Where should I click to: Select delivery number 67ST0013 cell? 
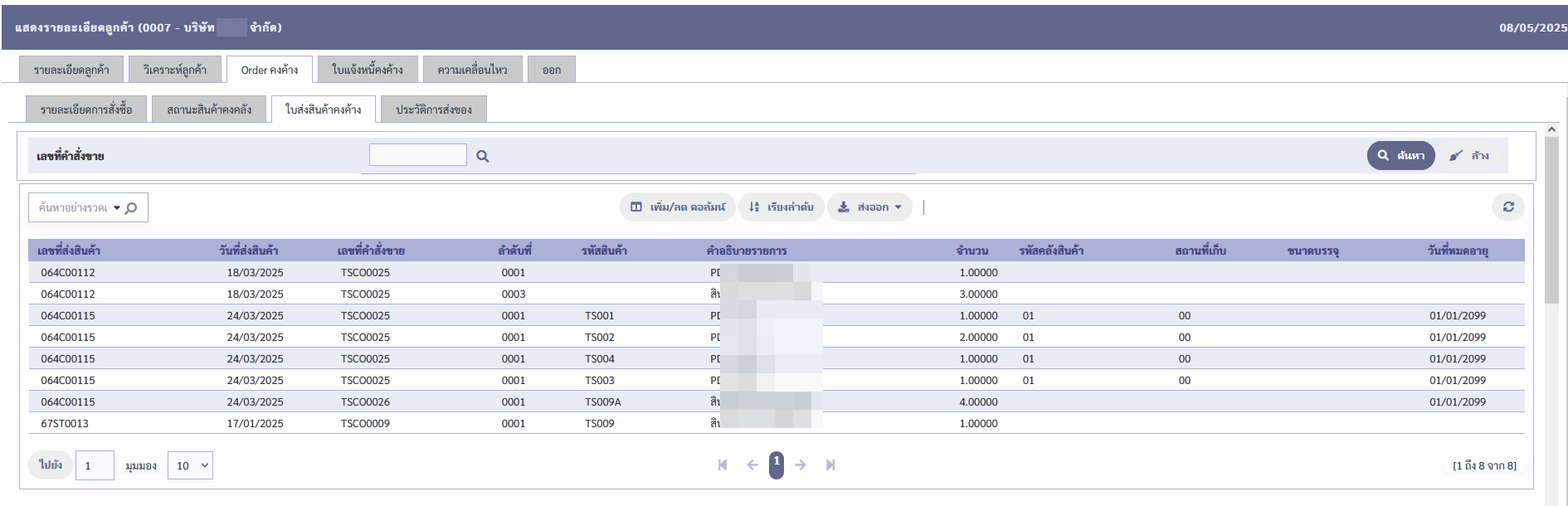click(65, 423)
